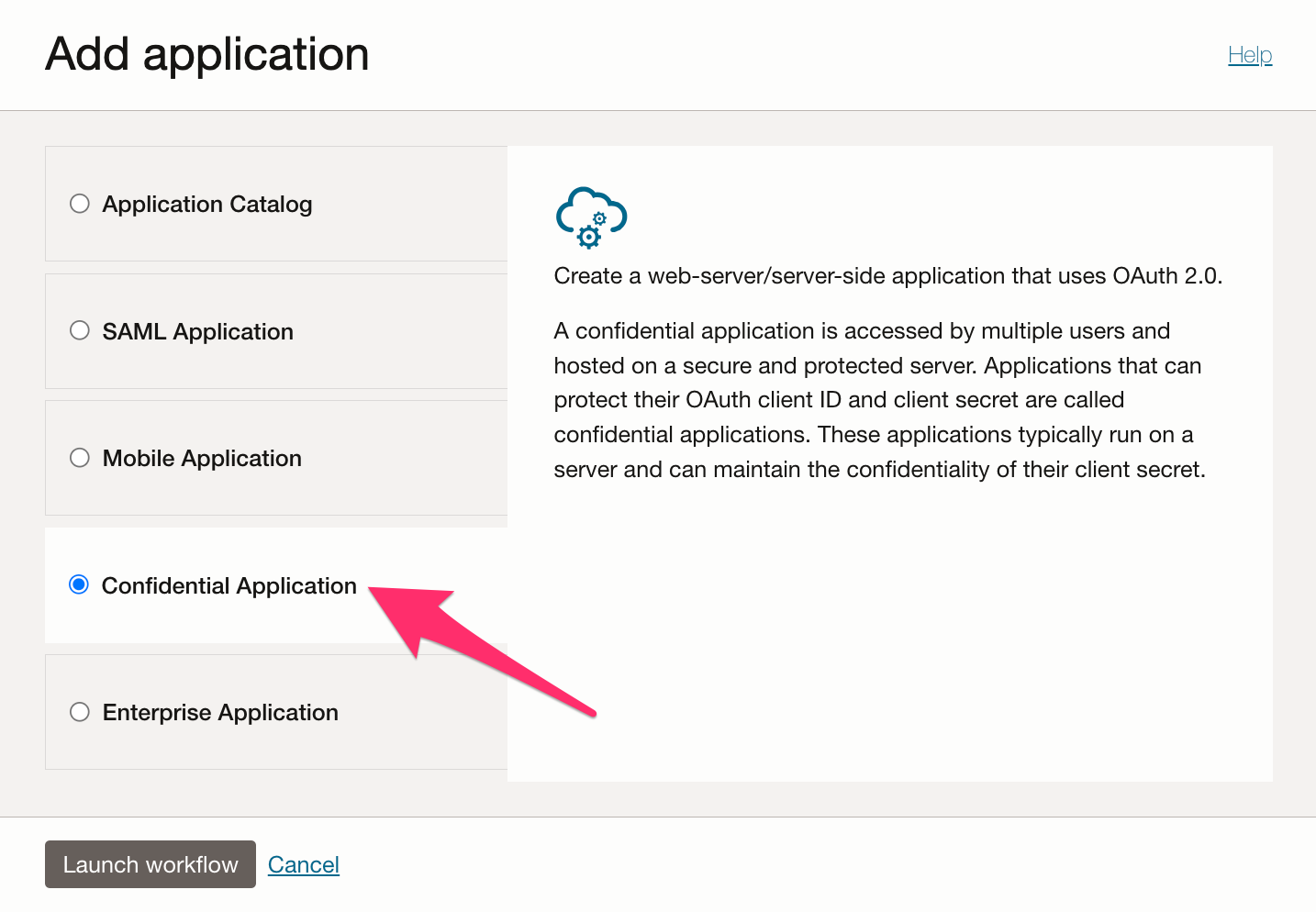This screenshot has width=1316, height=912.
Task: Open the Help link
Action: (x=1249, y=55)
